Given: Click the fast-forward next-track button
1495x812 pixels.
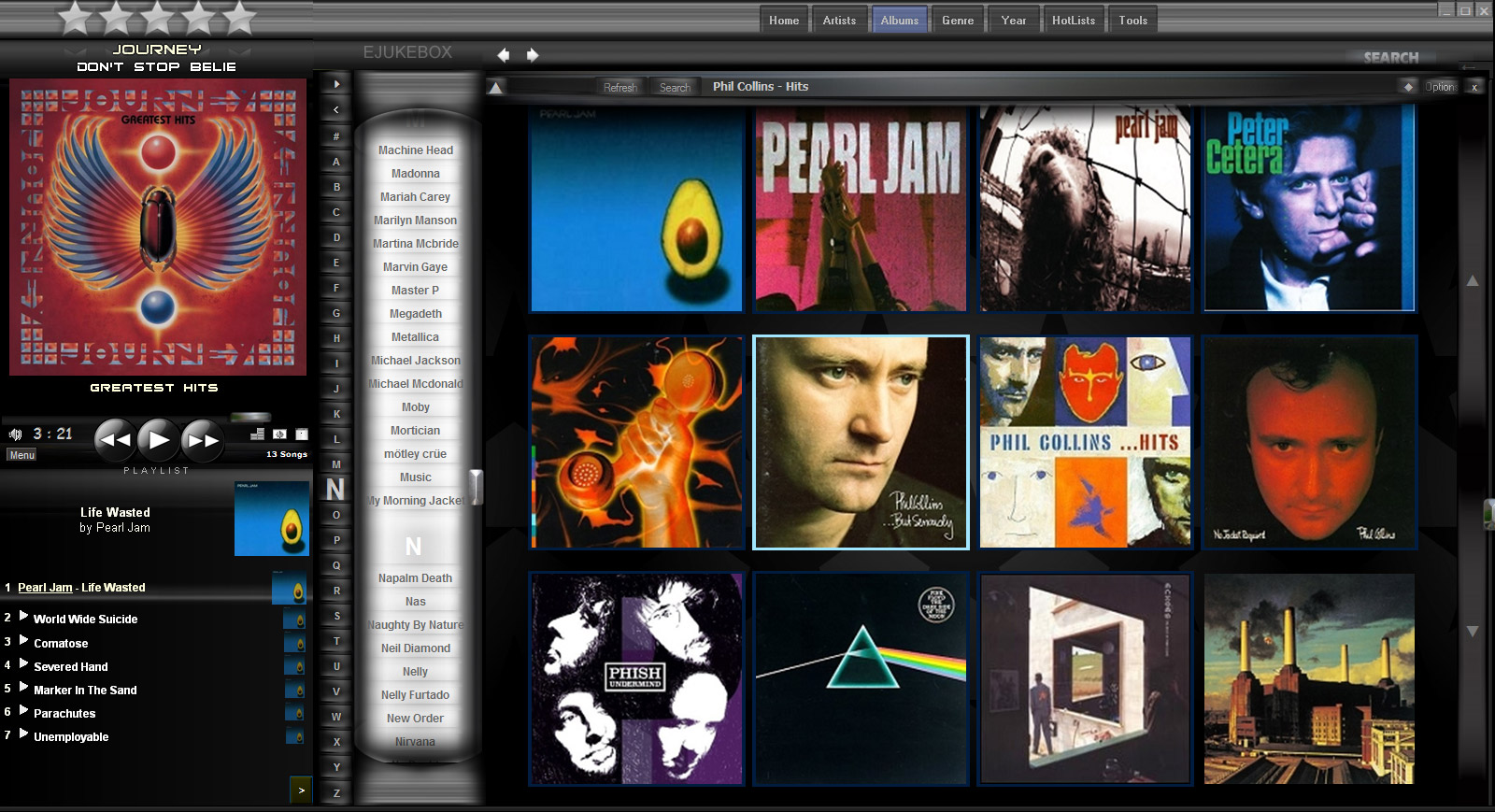Looking at the screenshot, I should pyautogui.click(x=202, y=440).
